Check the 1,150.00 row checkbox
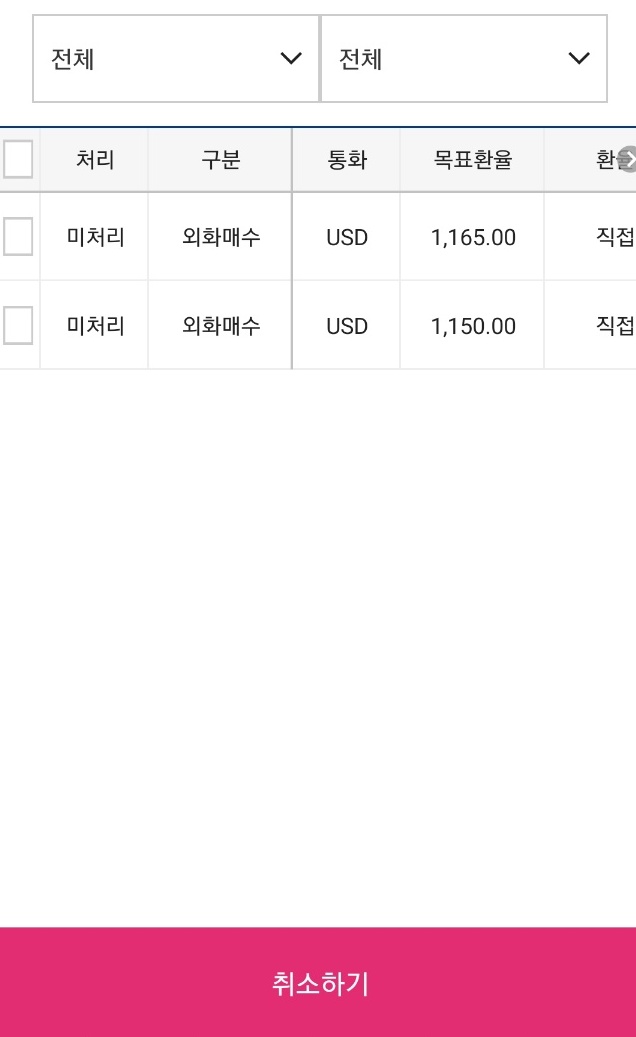Viewport: 636px width, 1037px height. (18, 325)
